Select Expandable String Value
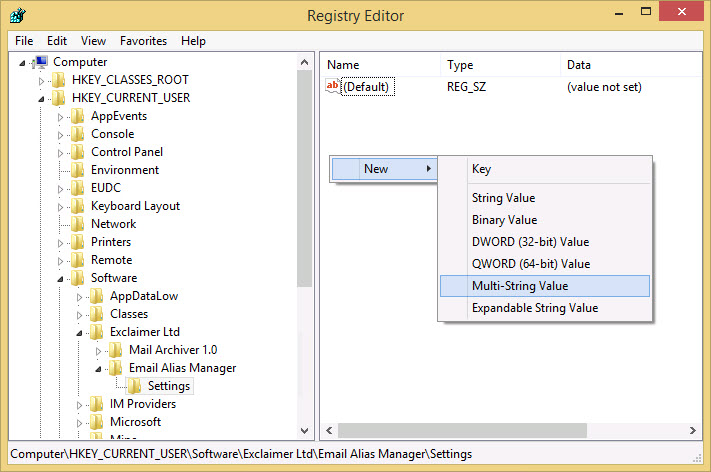The width and height of the screenshot is (711, 472). (545, 308)
